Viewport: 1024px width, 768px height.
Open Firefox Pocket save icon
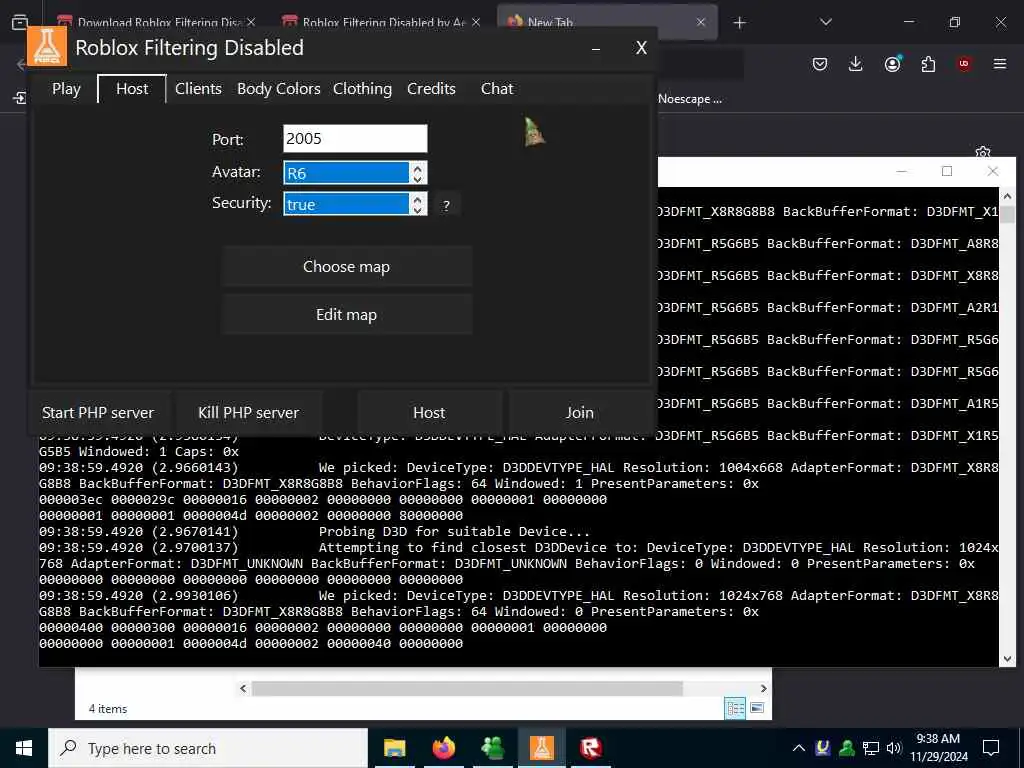pos(820,64)
